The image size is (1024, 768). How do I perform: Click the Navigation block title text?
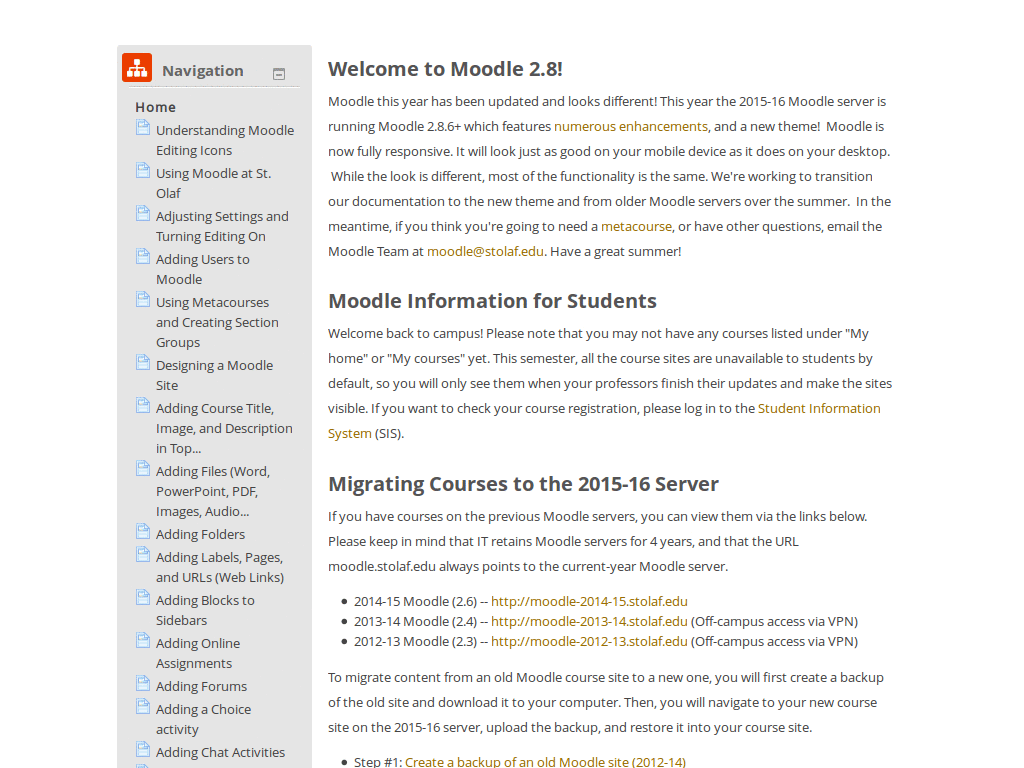click(x=202, y=71)
